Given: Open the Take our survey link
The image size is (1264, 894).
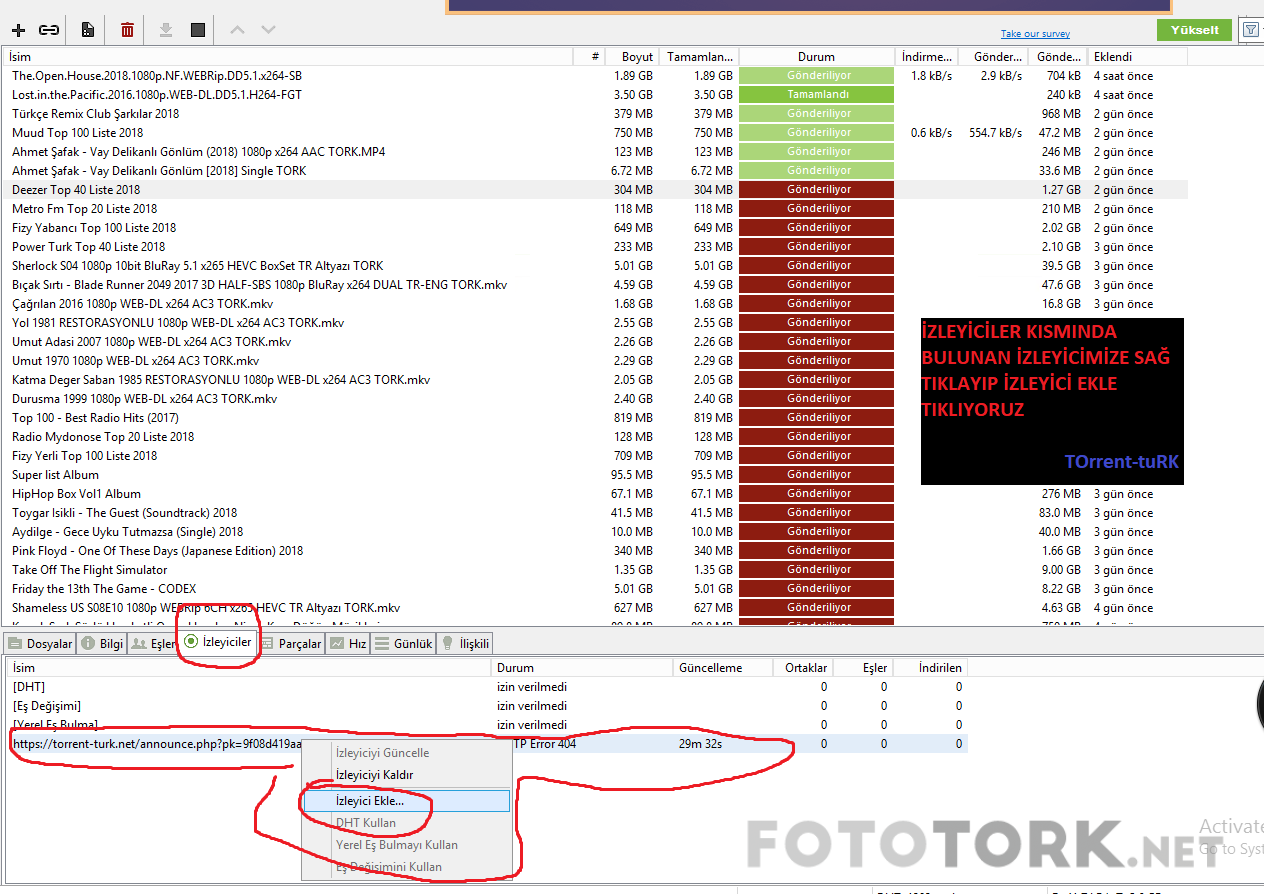Looking at the screenshot, I should pyautogui.click(x=1035, y=34).
